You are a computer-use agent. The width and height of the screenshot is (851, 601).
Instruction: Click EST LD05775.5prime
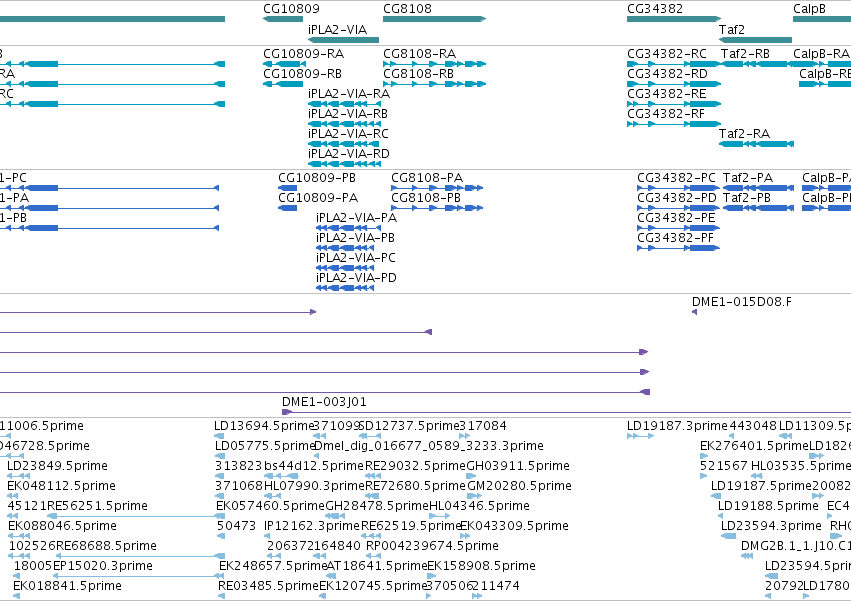(265, 446)
